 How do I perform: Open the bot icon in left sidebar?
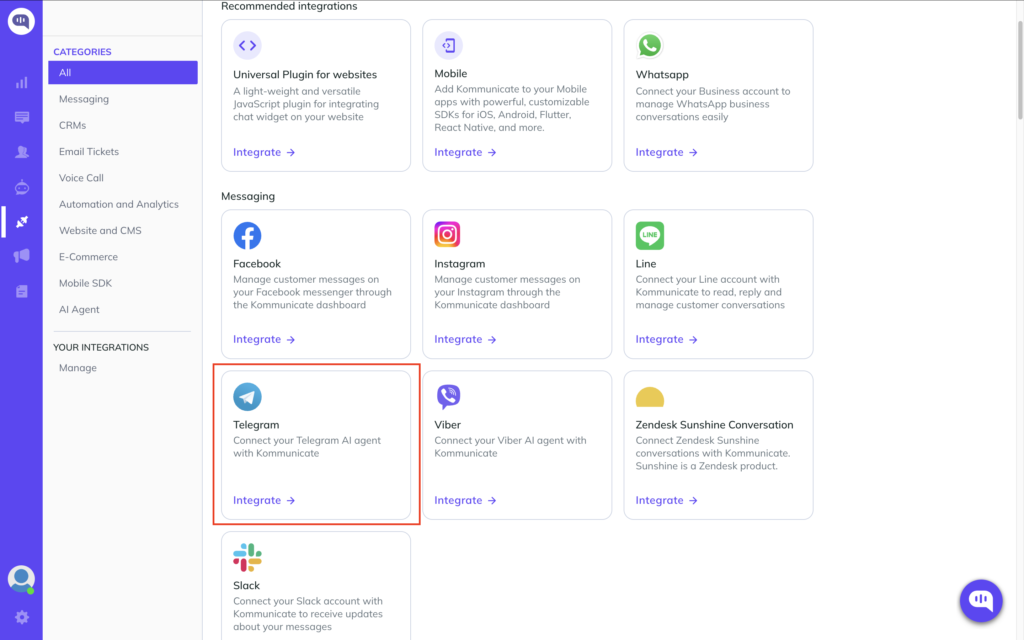pos(21,187)
